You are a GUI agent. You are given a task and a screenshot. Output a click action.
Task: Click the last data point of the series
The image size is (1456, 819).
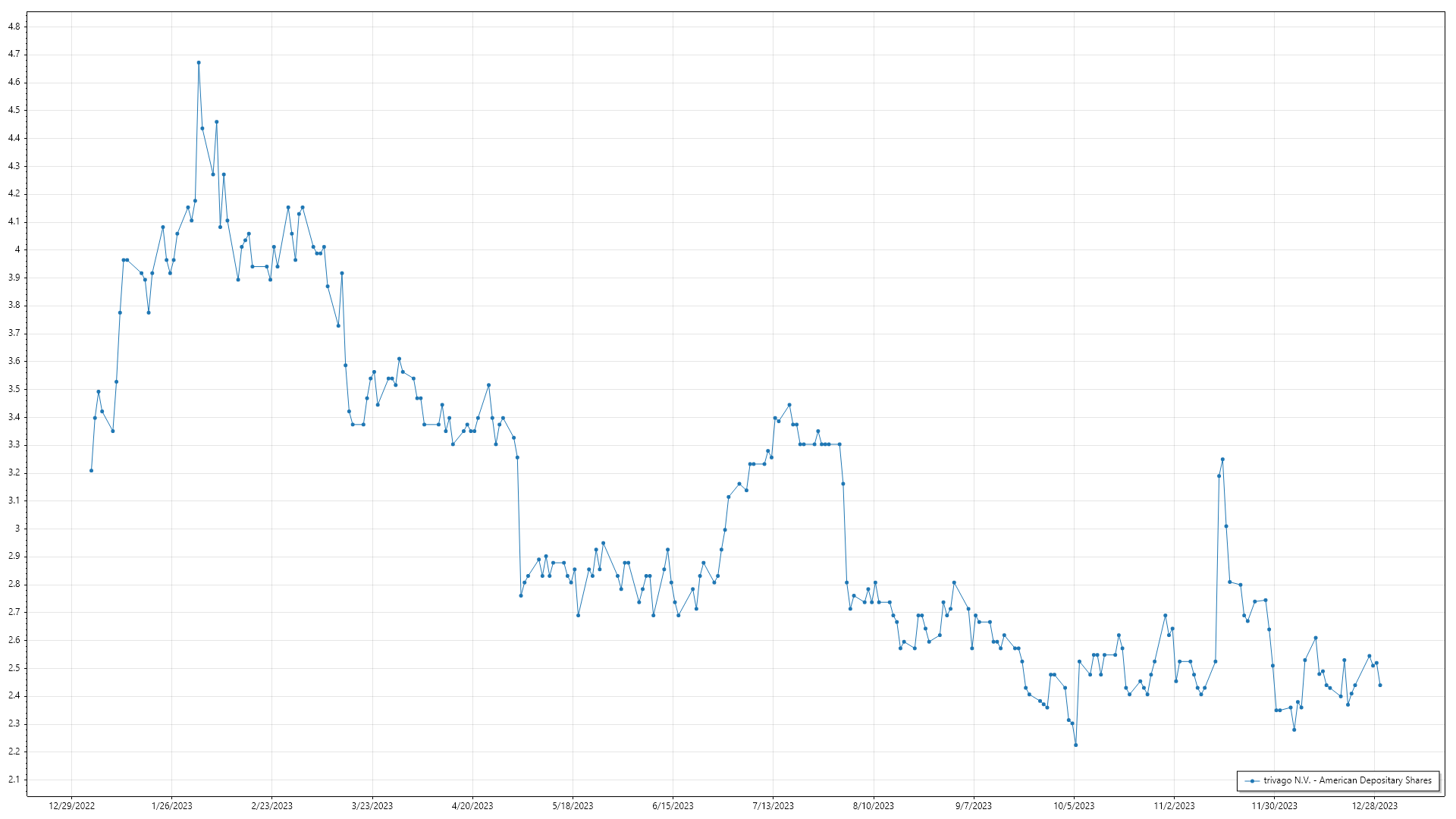point(1379,685)
